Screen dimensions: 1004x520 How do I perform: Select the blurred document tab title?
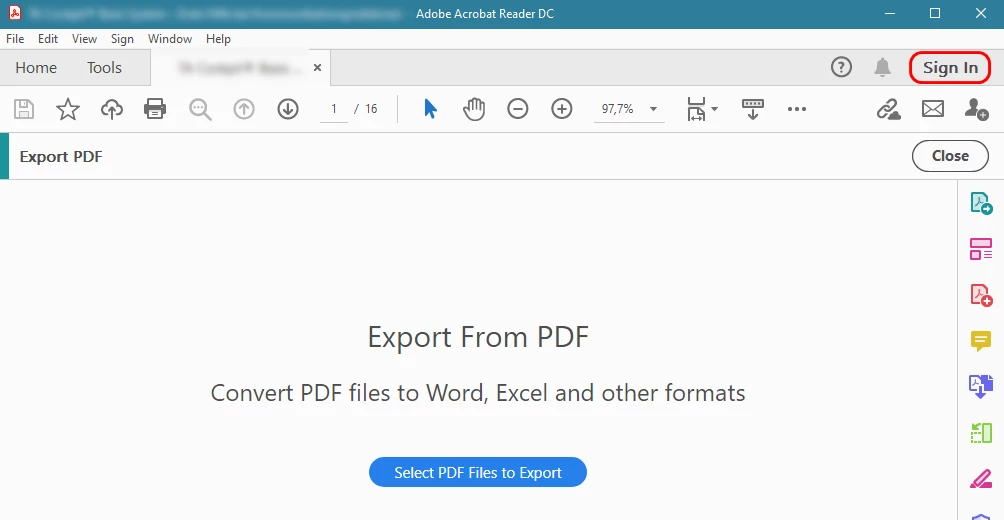239,67
